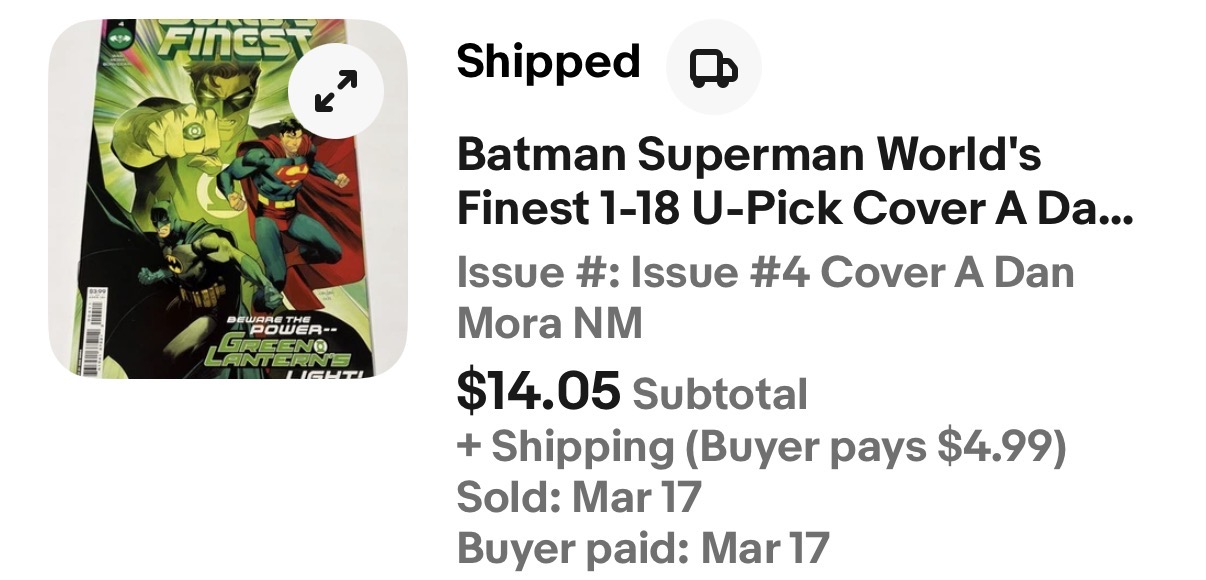
Task: Click the expand image arrows icon
Action: click(336, 93)
